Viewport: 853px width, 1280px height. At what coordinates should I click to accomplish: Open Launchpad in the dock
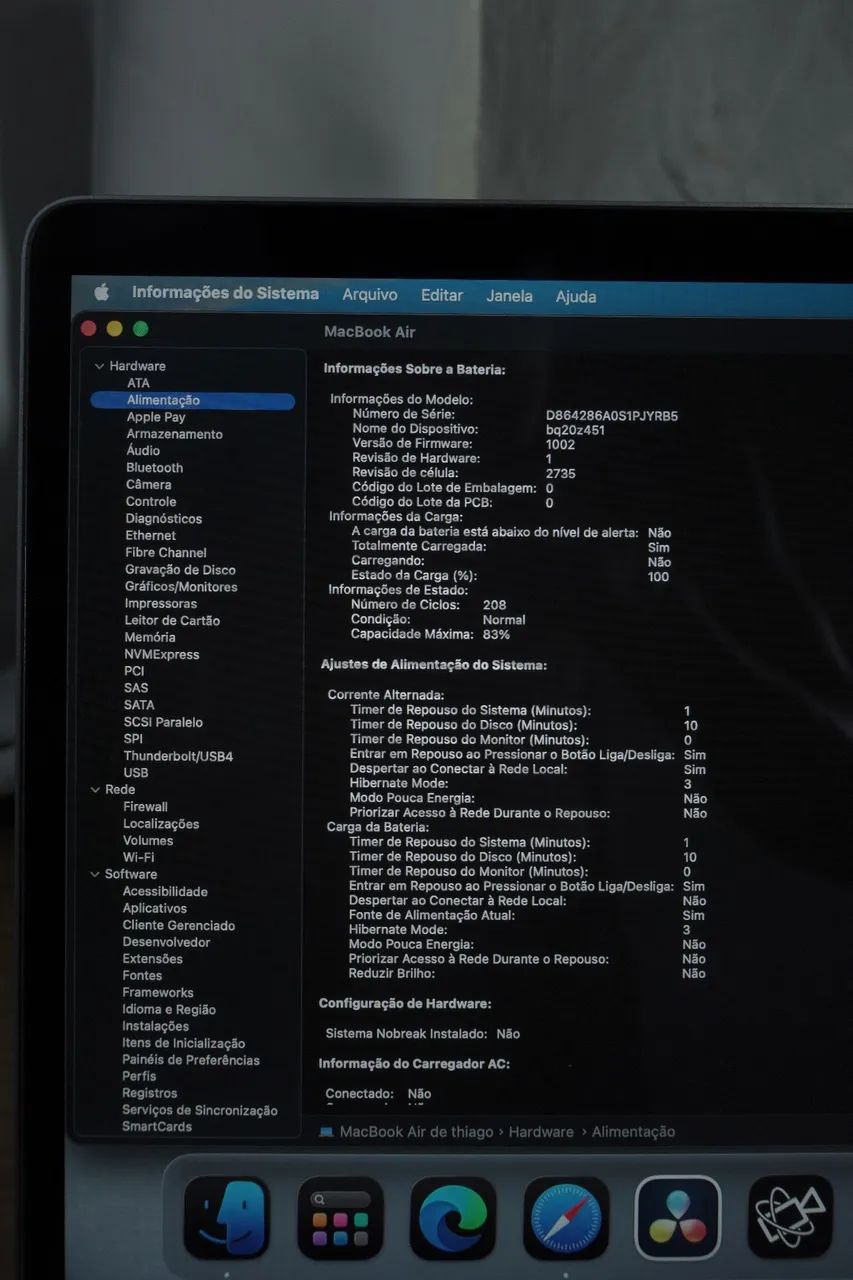point(340,1218)
